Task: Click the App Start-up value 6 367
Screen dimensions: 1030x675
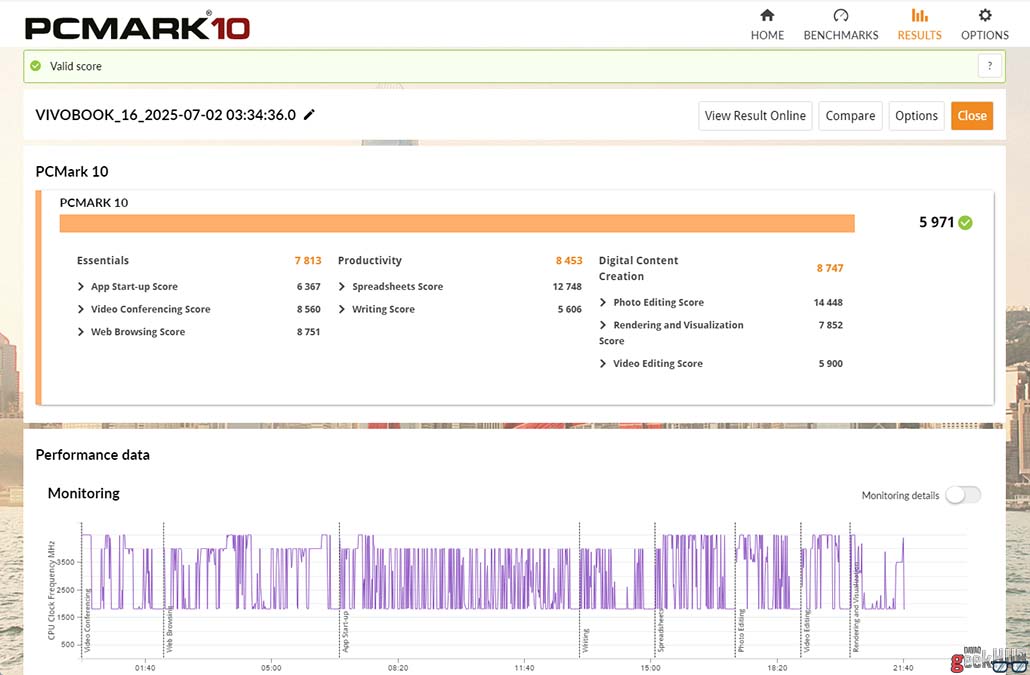Action: click(308, 286)
